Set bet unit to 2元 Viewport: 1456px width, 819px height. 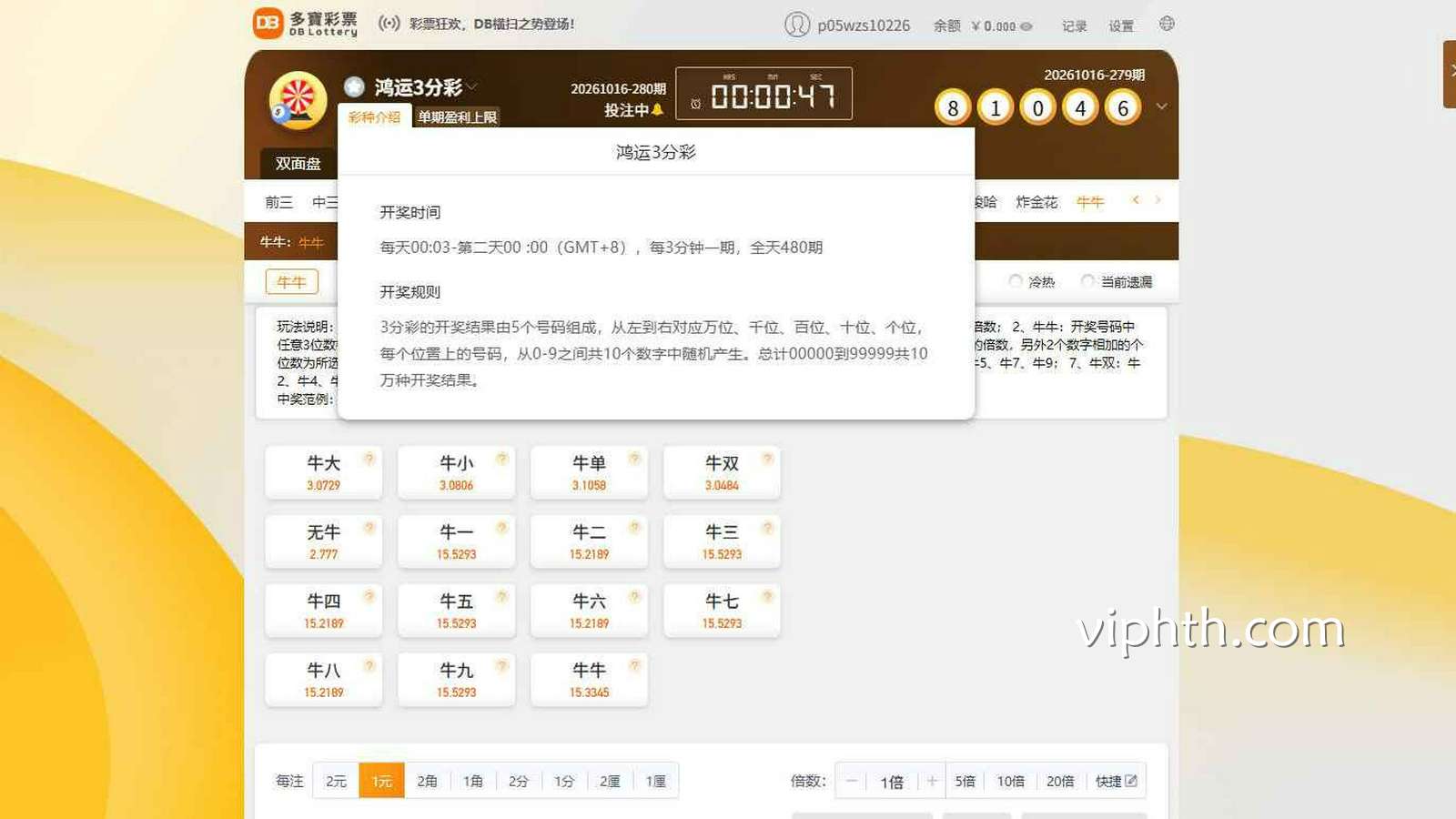pos(336,781)
